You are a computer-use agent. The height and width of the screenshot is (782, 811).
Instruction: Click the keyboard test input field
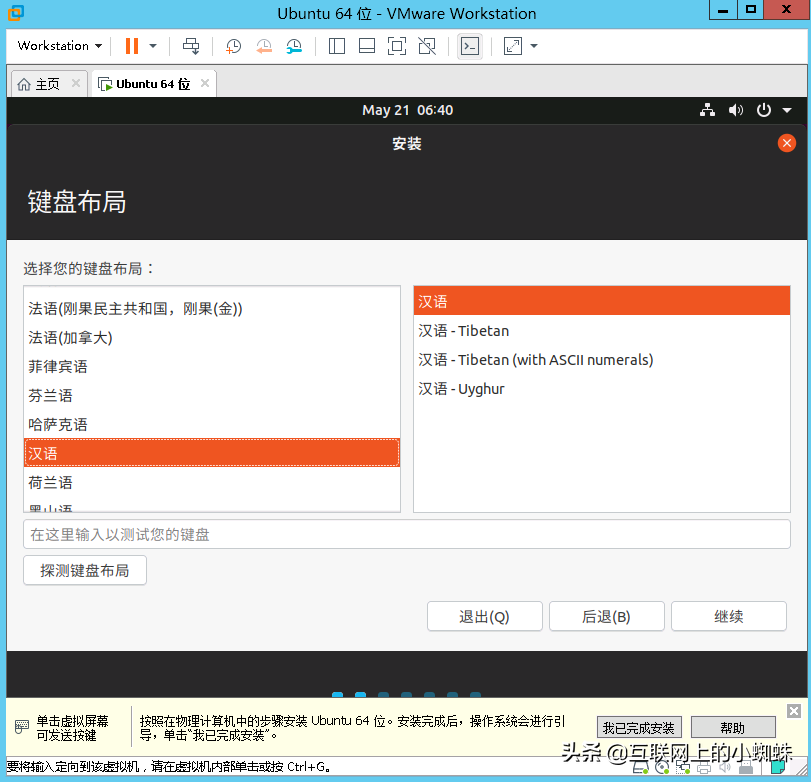(406, 534)
